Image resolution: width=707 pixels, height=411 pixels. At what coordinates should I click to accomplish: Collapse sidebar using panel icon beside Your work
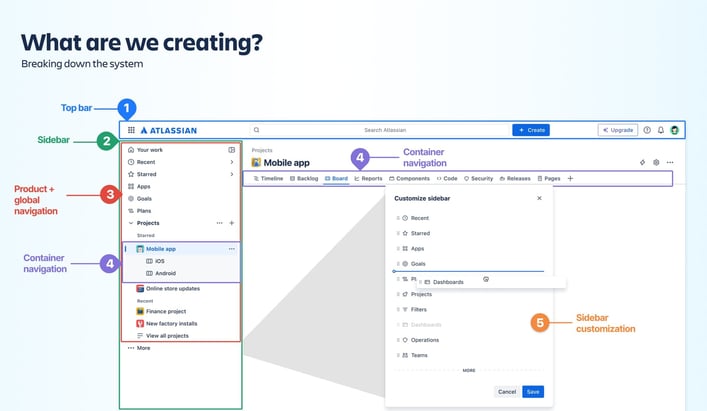[231, 150]
